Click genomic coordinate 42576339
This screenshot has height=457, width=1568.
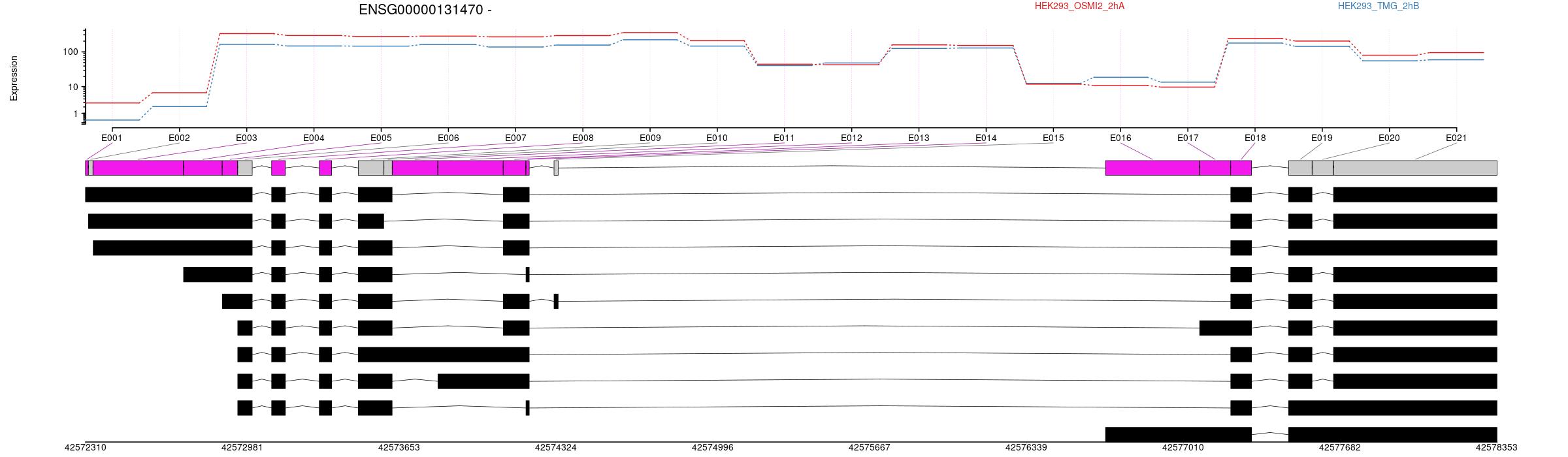(1026, 448)
